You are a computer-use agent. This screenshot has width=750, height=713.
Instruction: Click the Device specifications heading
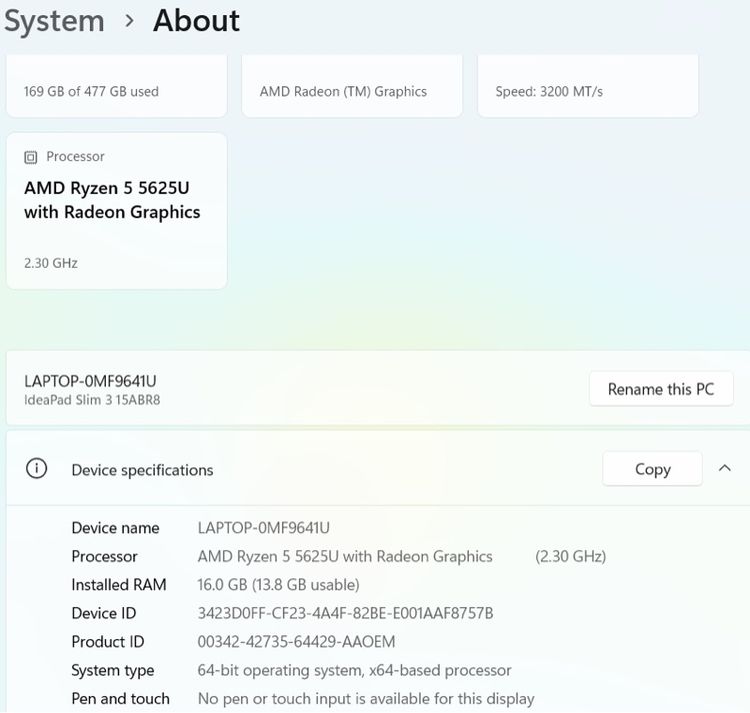tap(142, 470)
